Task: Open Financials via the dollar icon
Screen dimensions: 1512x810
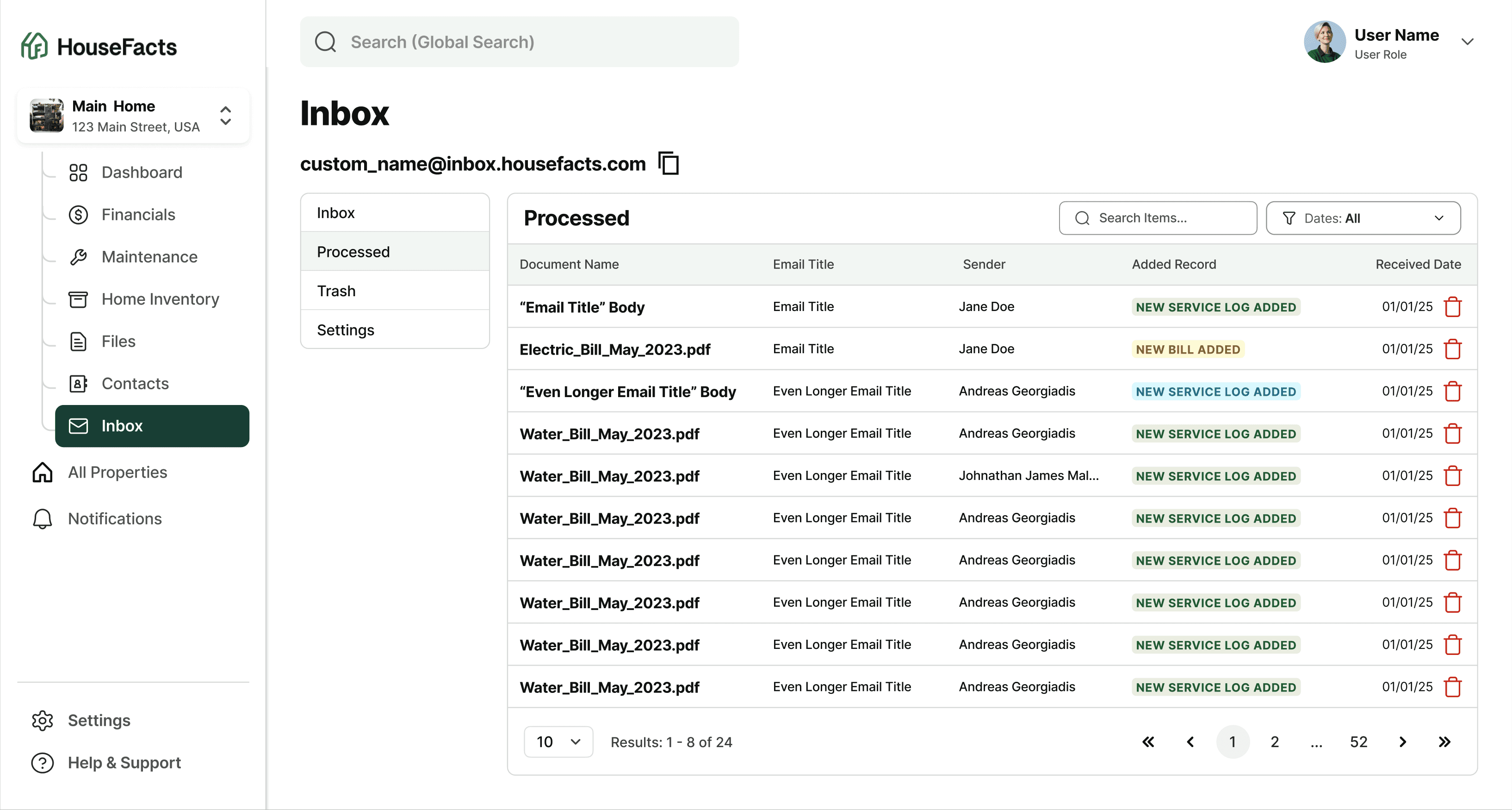Action: pos(79,214)
